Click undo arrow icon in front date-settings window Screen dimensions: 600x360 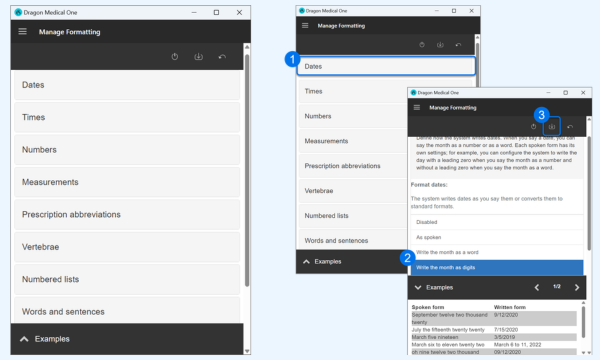570,127
